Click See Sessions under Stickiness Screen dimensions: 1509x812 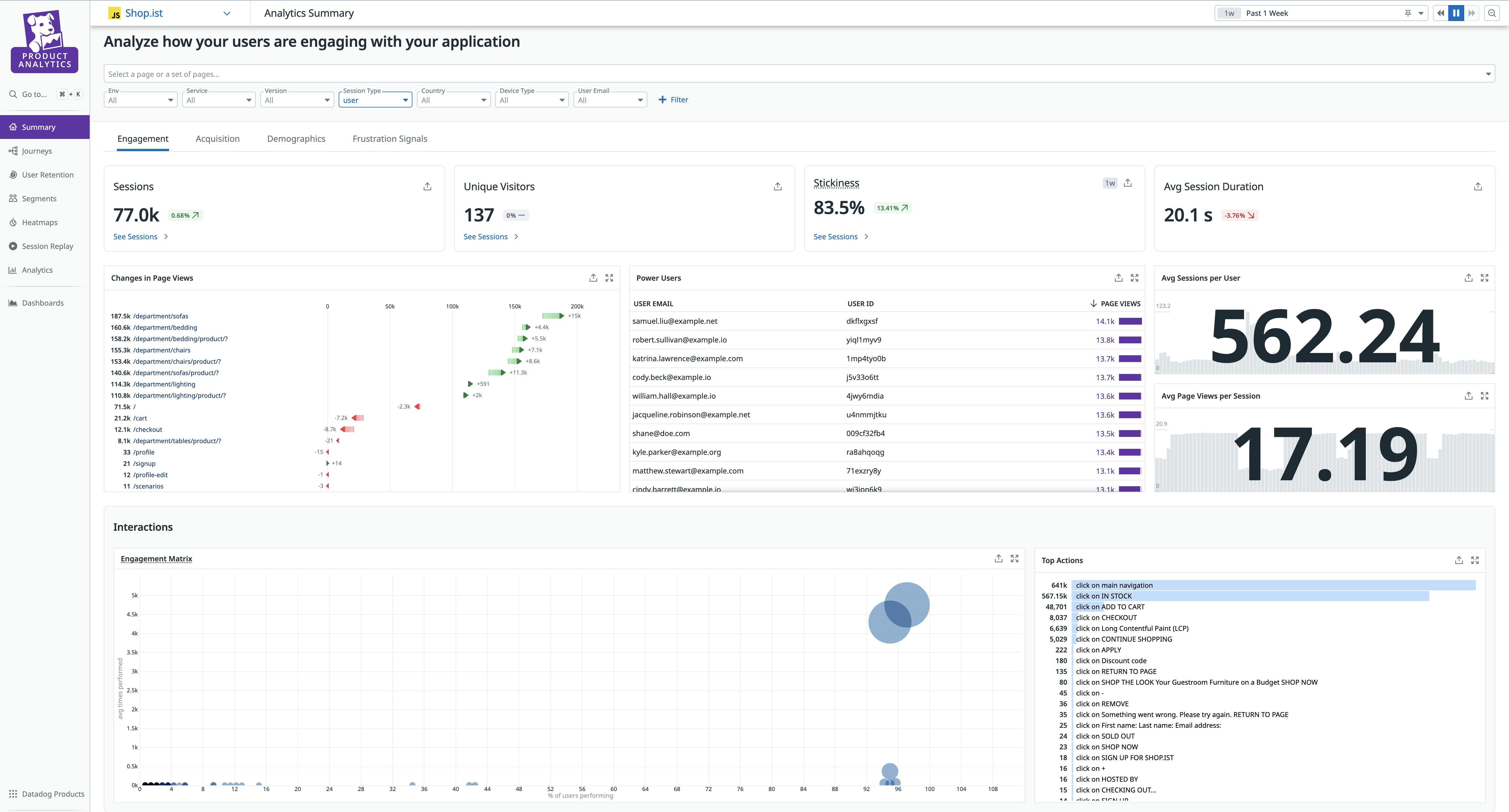(836, 236)
